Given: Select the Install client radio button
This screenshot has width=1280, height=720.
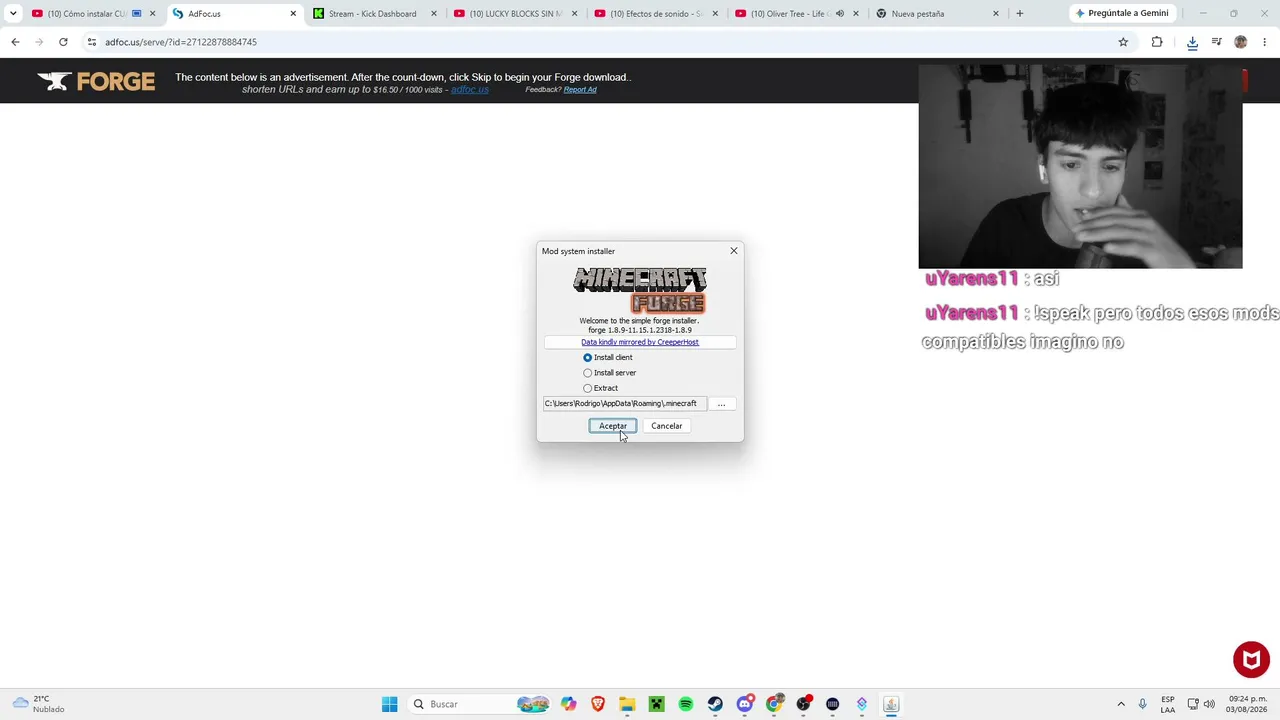Looking at the screenshot, I should pyautogui.click(x=587, y=357).
